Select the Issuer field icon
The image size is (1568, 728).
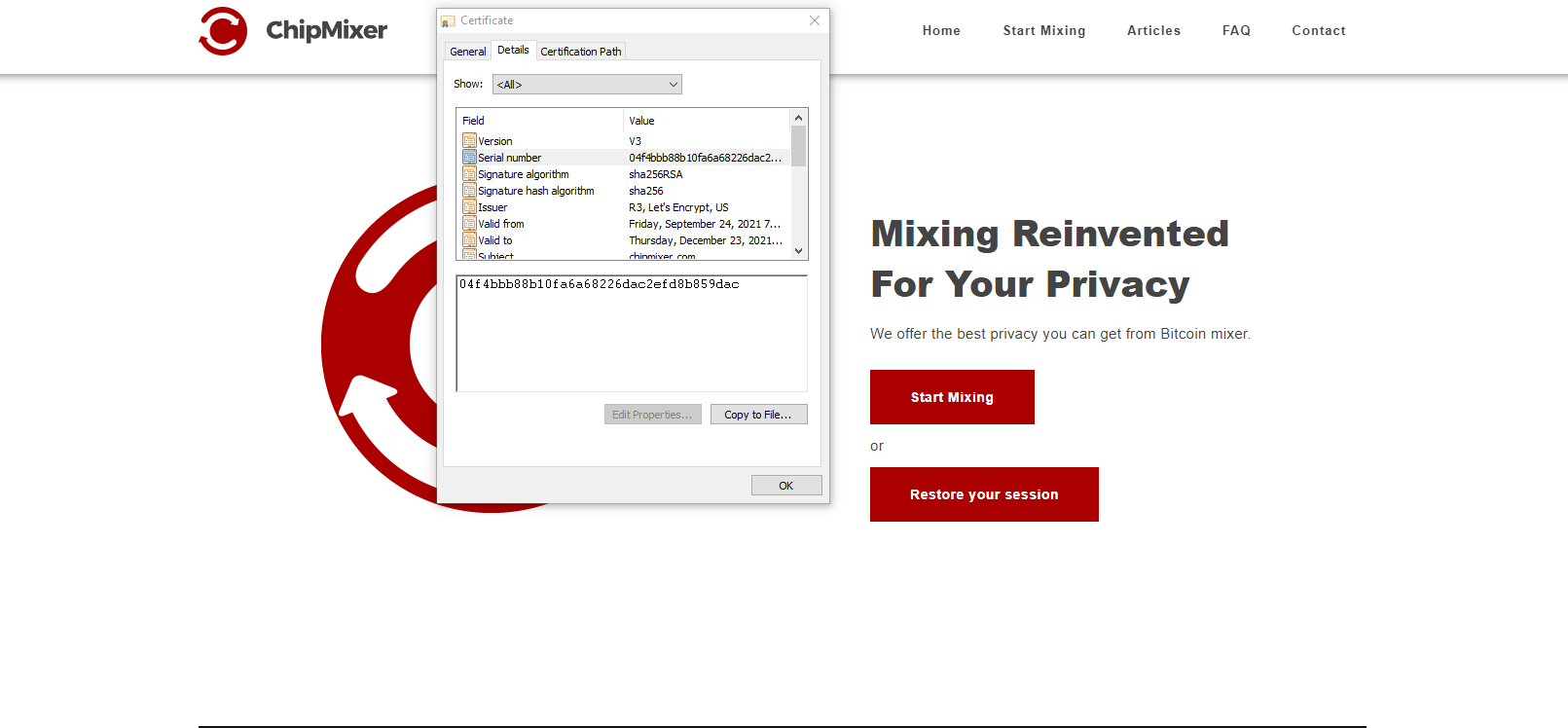click(x=469, y=207)
